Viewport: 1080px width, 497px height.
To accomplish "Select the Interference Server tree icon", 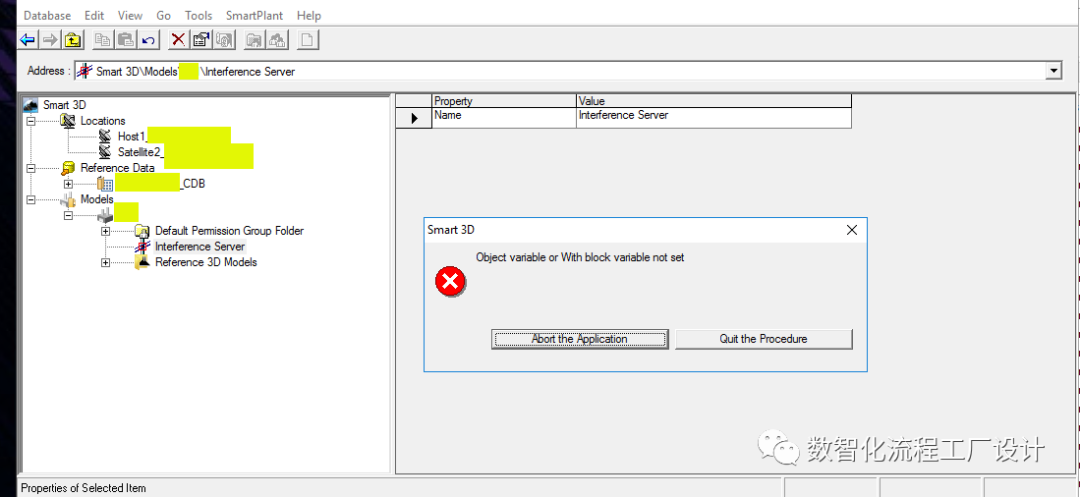I will tap(142, 246).
